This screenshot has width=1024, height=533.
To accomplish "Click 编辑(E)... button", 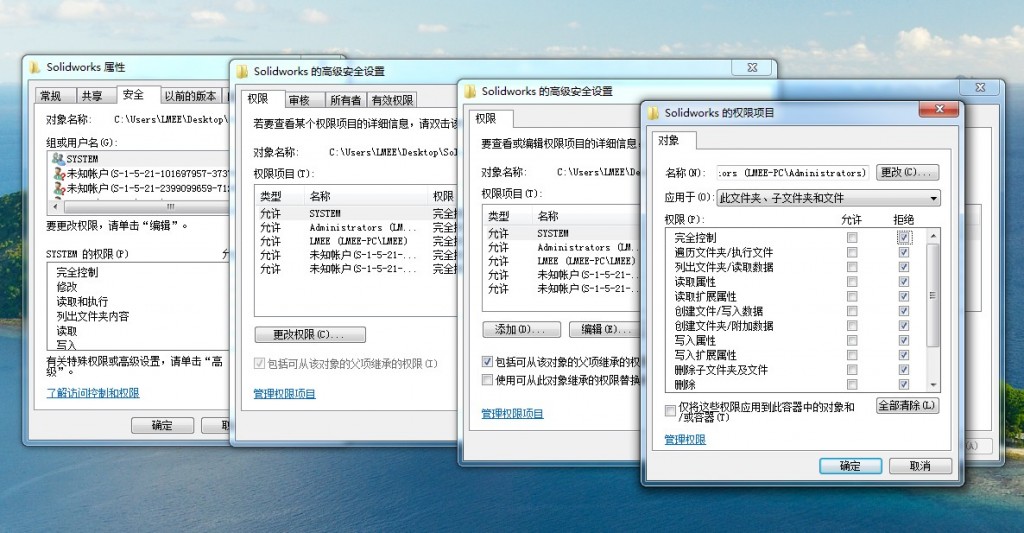I will (x=605, y=329).
